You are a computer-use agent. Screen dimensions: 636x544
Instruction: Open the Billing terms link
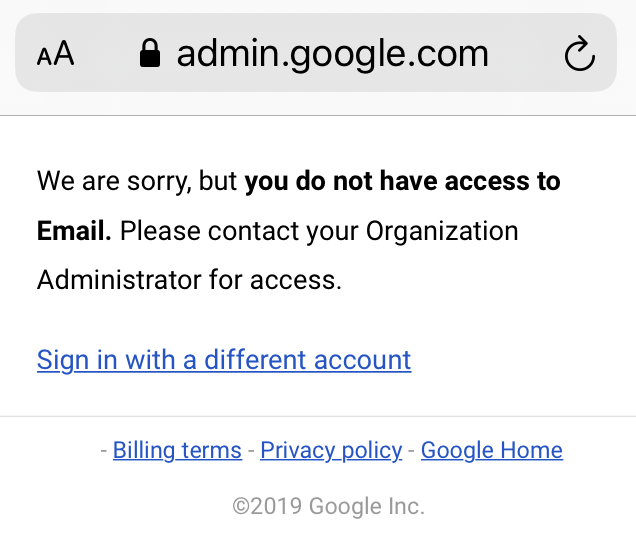coord(177,450)
